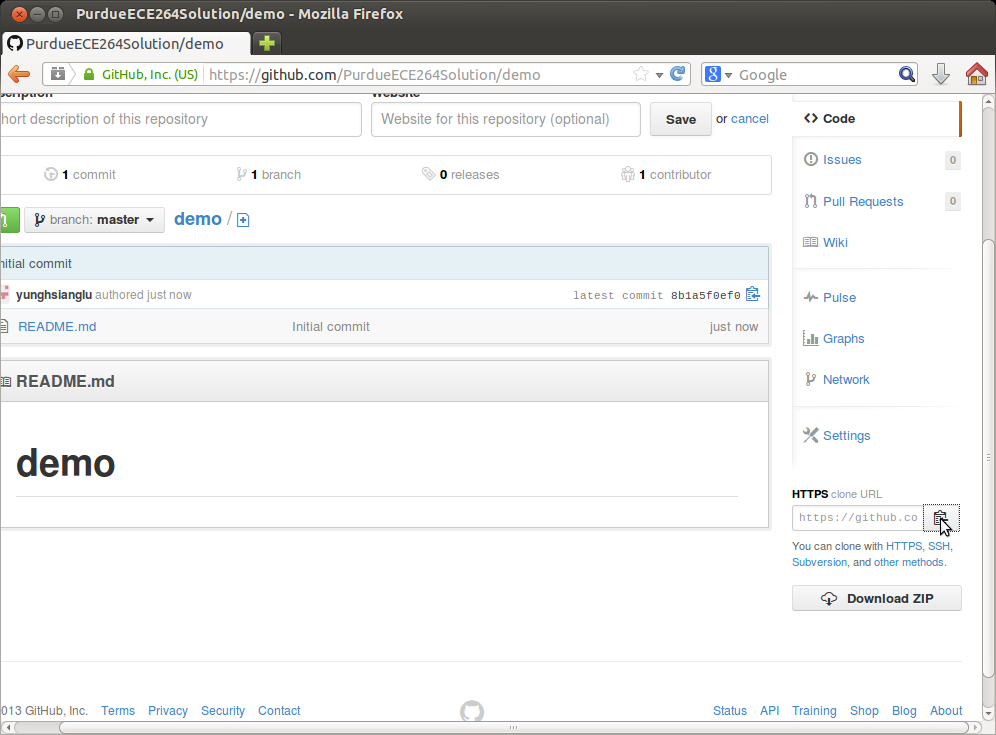Reload the page with the refresh icon

point(678,74)
